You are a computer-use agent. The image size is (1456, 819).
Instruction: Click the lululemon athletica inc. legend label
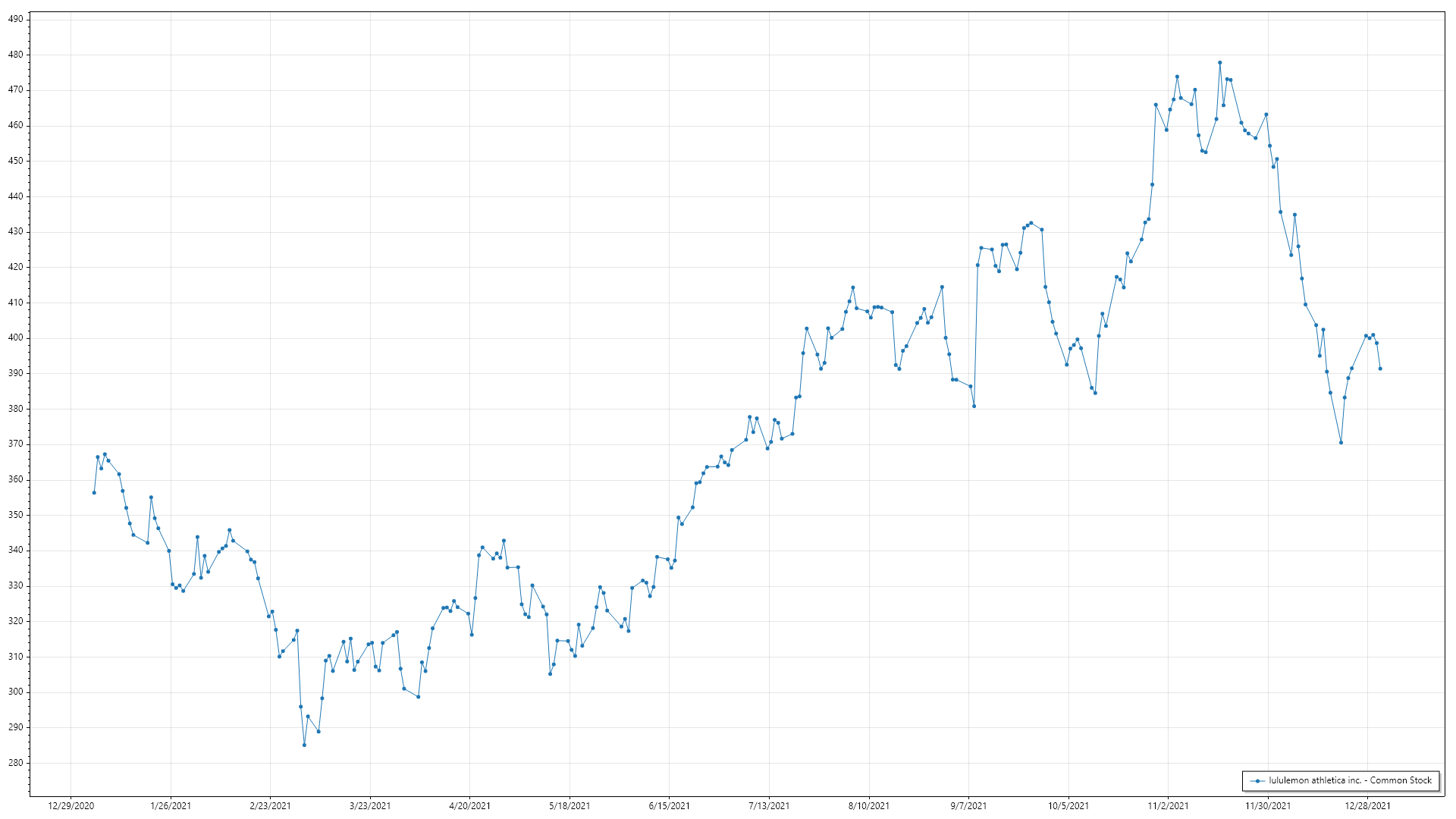(1350, 780)
